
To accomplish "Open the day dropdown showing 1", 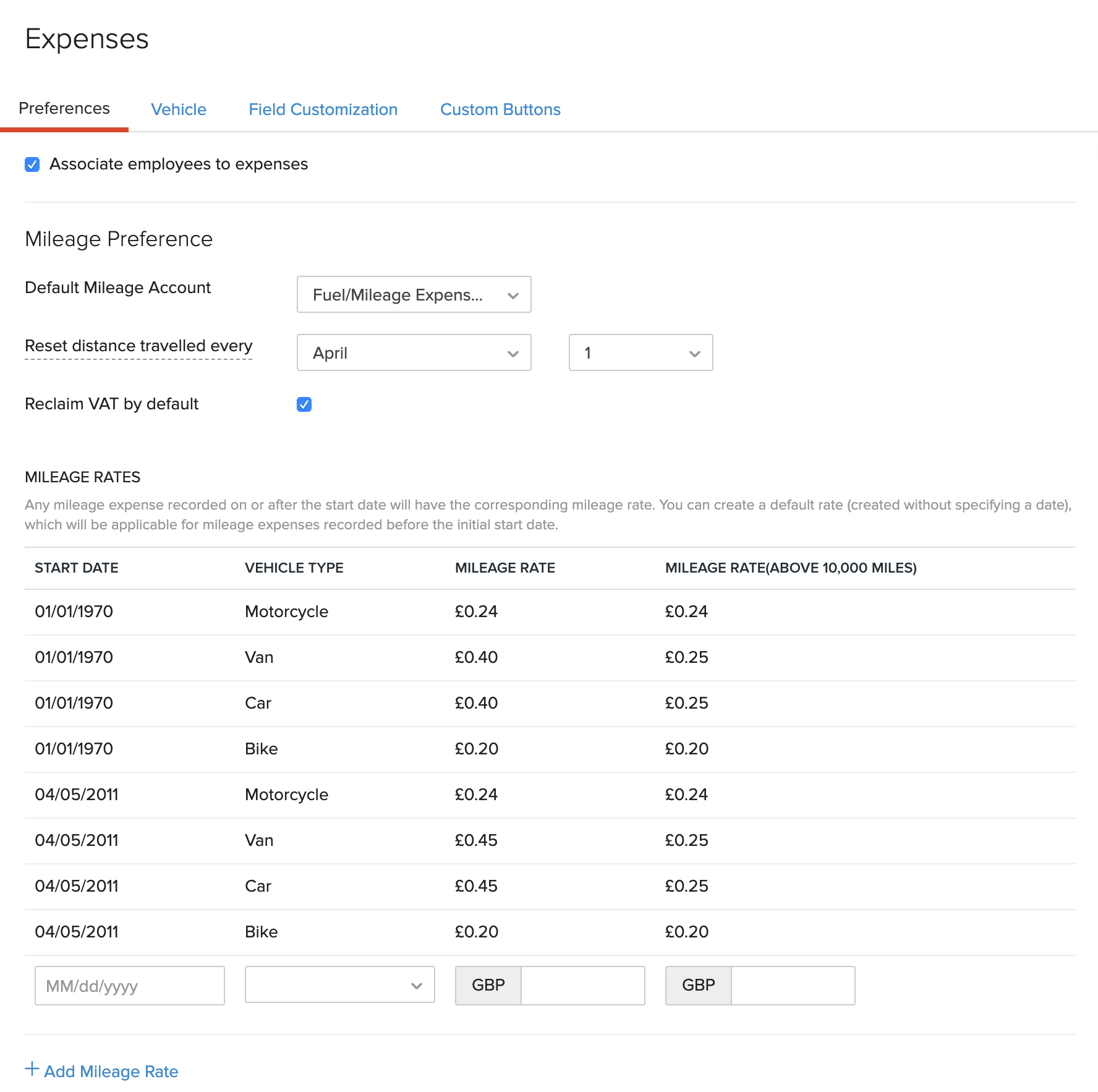I will pos(640,352).
